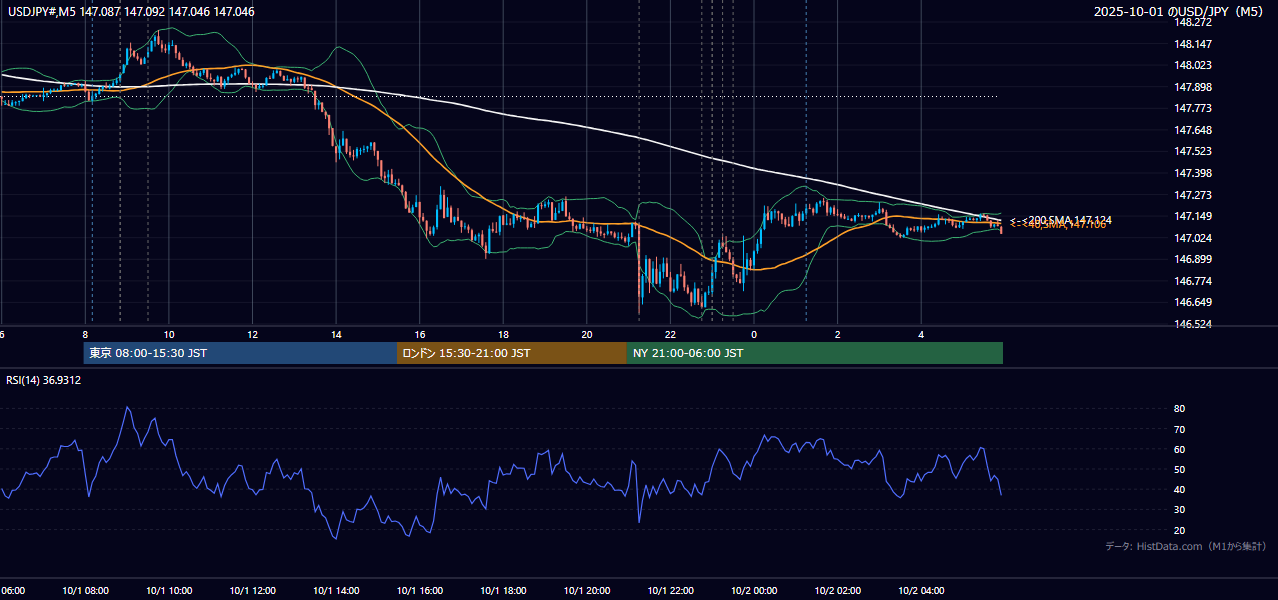Click the データ: HistData.com source credit
The width and height of the screenshot is (1278, 600).
[x=1186, y=546]
